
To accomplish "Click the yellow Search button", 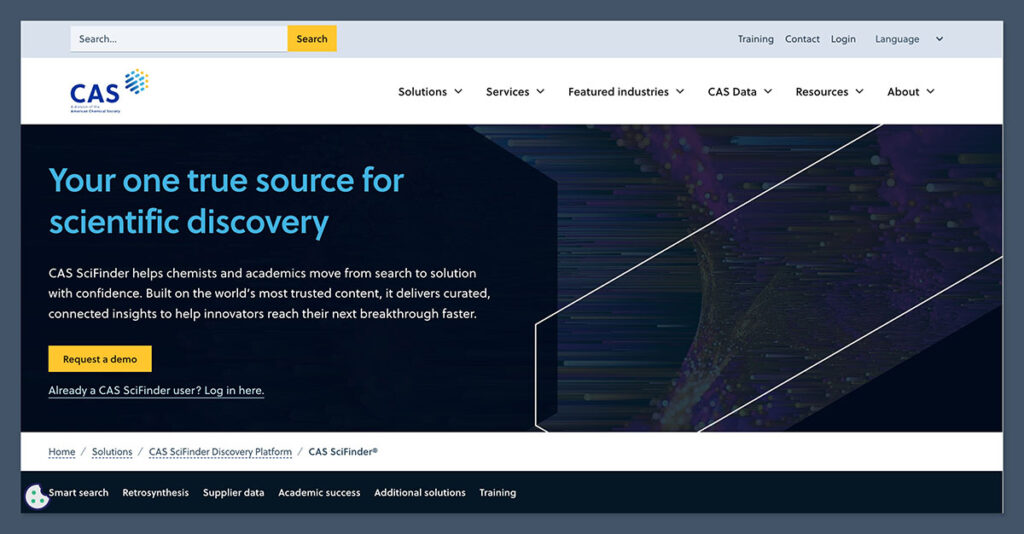I will point(312,39).
